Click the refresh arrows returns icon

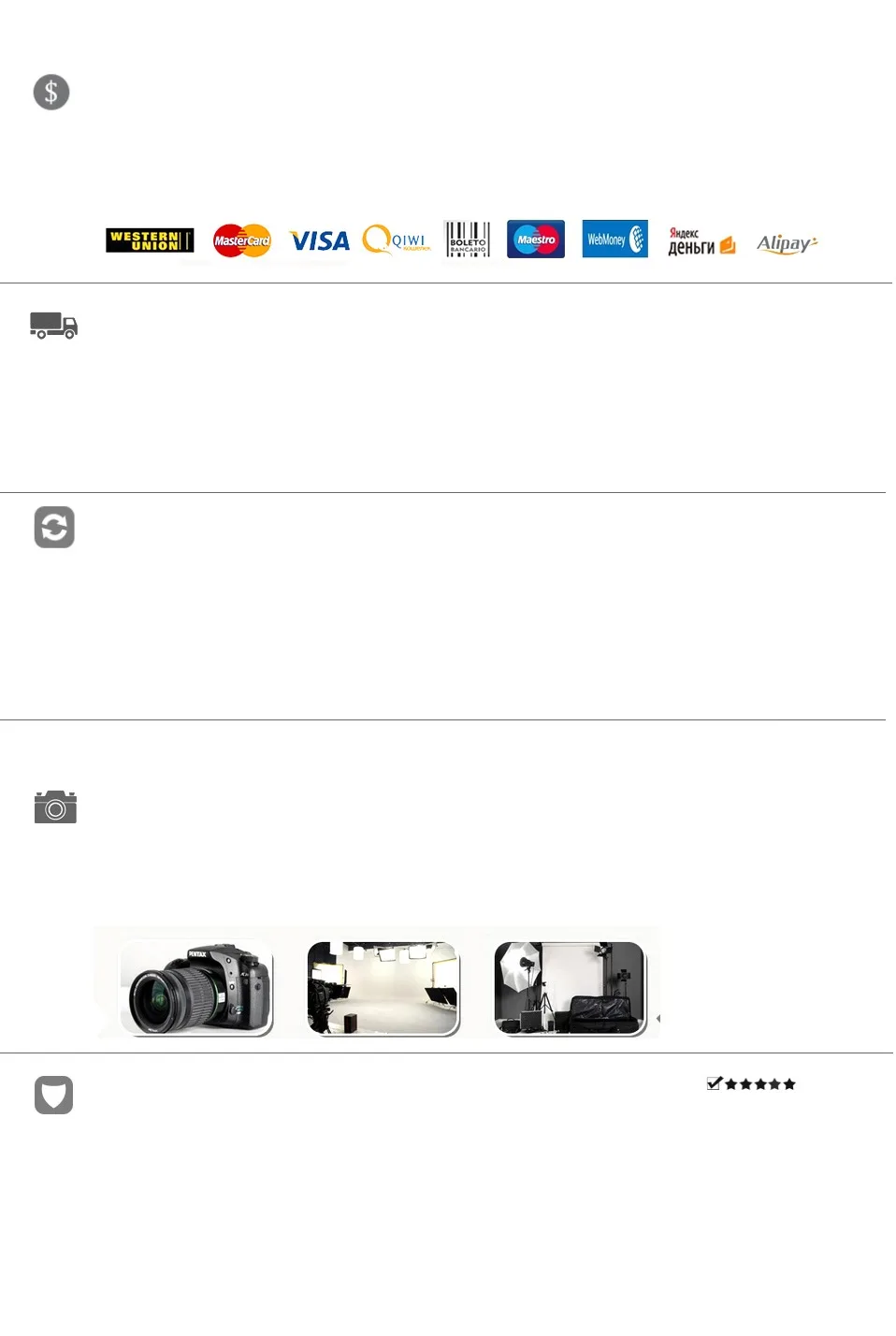54,528
